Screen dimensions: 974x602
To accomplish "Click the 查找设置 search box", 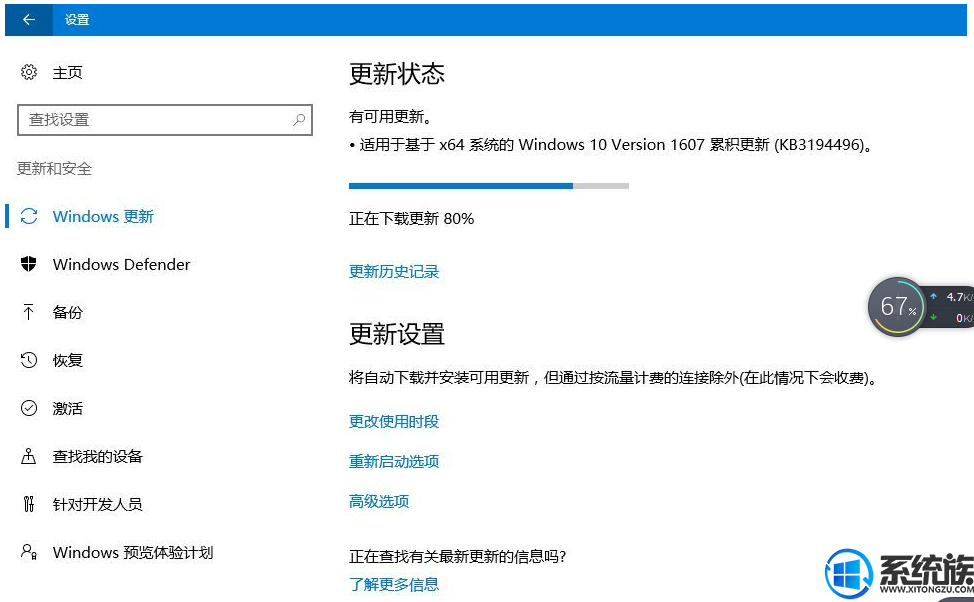I will click(x=165, y=120).
